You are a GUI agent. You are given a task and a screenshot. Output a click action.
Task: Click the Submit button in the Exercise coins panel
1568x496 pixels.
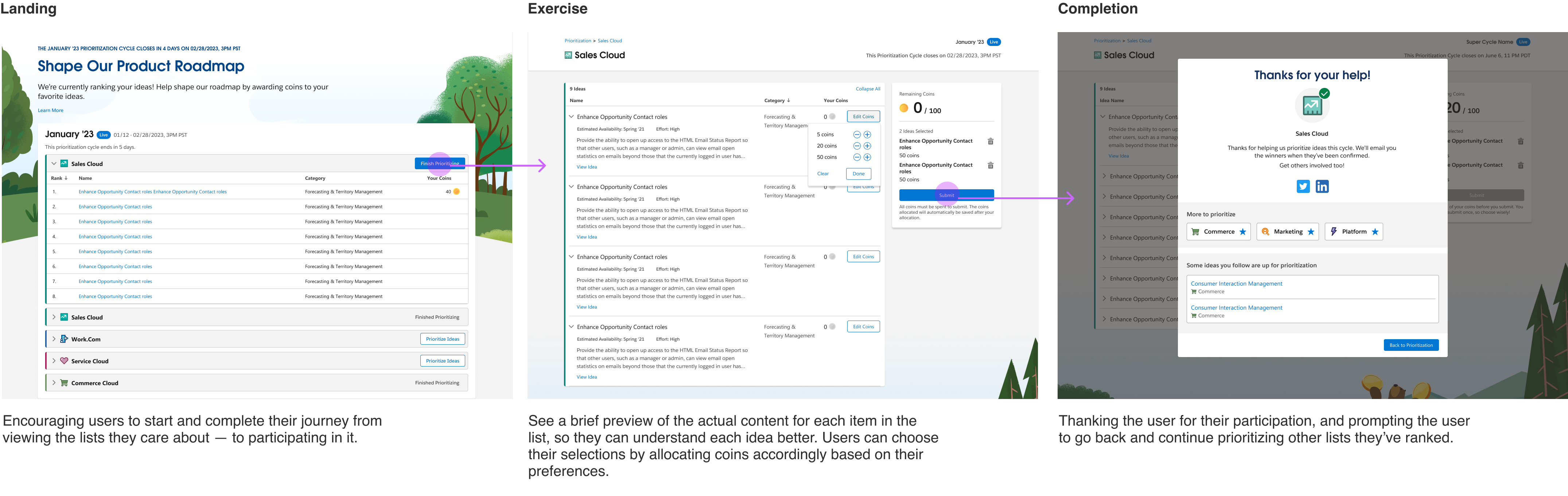tap(946, 195)
